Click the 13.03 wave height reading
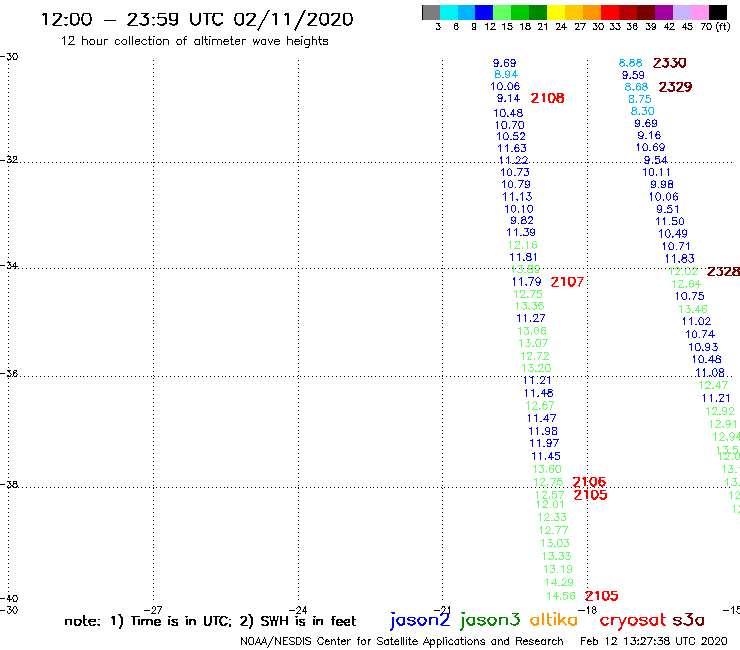Screen dimensions: 740x650 coord(555,543)
